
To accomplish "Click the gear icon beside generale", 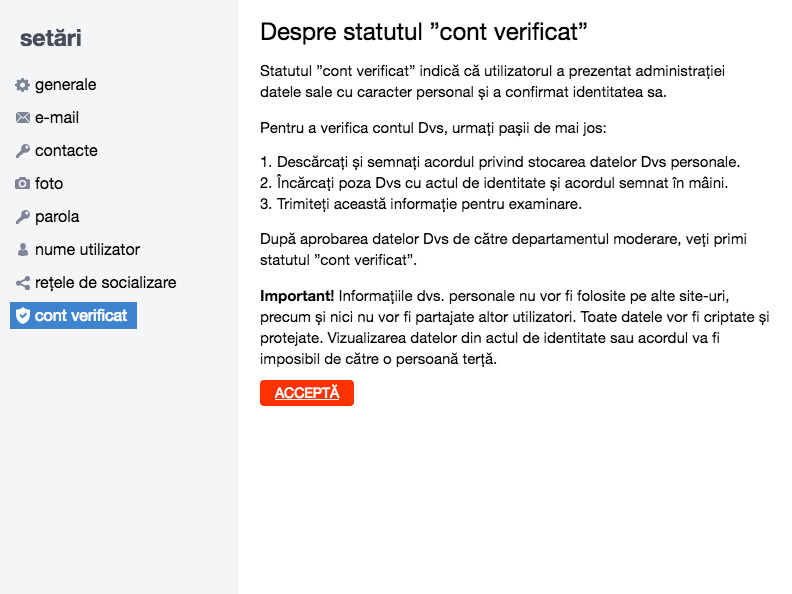I will (x=22, y=85).
